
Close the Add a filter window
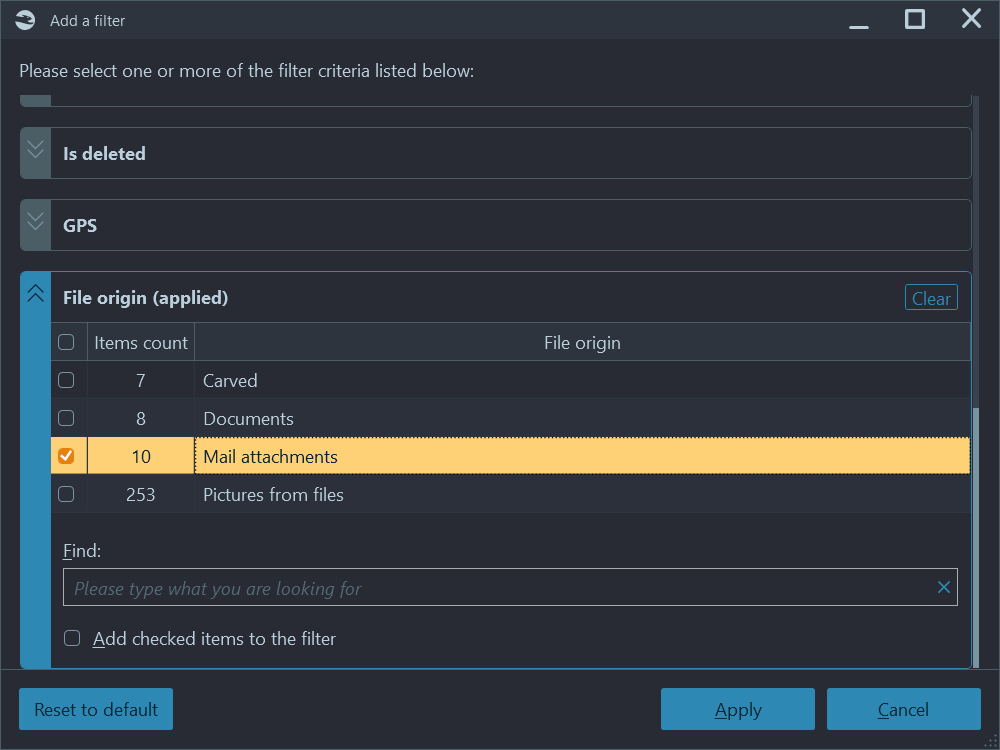click(971, 19)
